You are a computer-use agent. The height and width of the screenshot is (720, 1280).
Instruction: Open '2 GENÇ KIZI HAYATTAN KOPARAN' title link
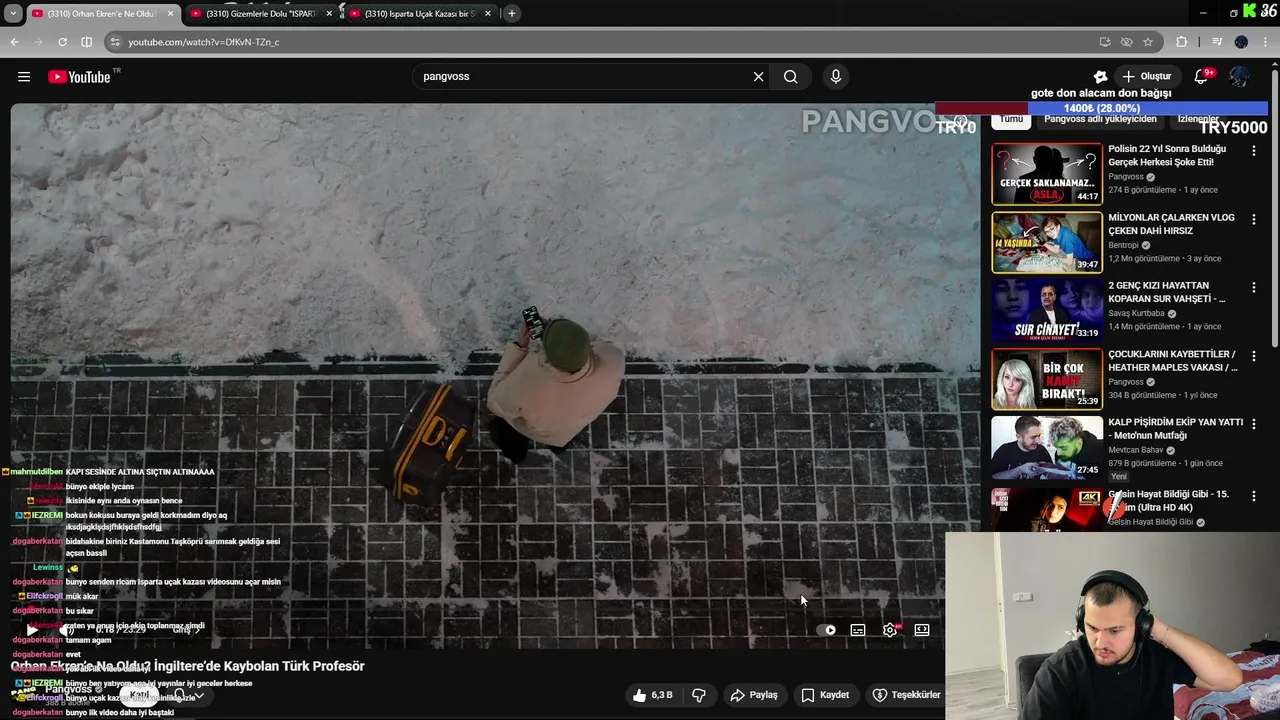pyautogui.click(x=1167, y=292)
